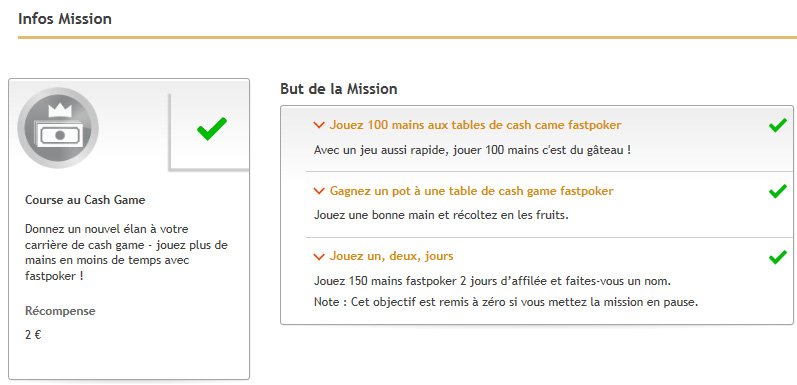Collapse the Jouez un, deux, jours chevron
This screenshot has width=797, height=385.
tap(319, 257)
